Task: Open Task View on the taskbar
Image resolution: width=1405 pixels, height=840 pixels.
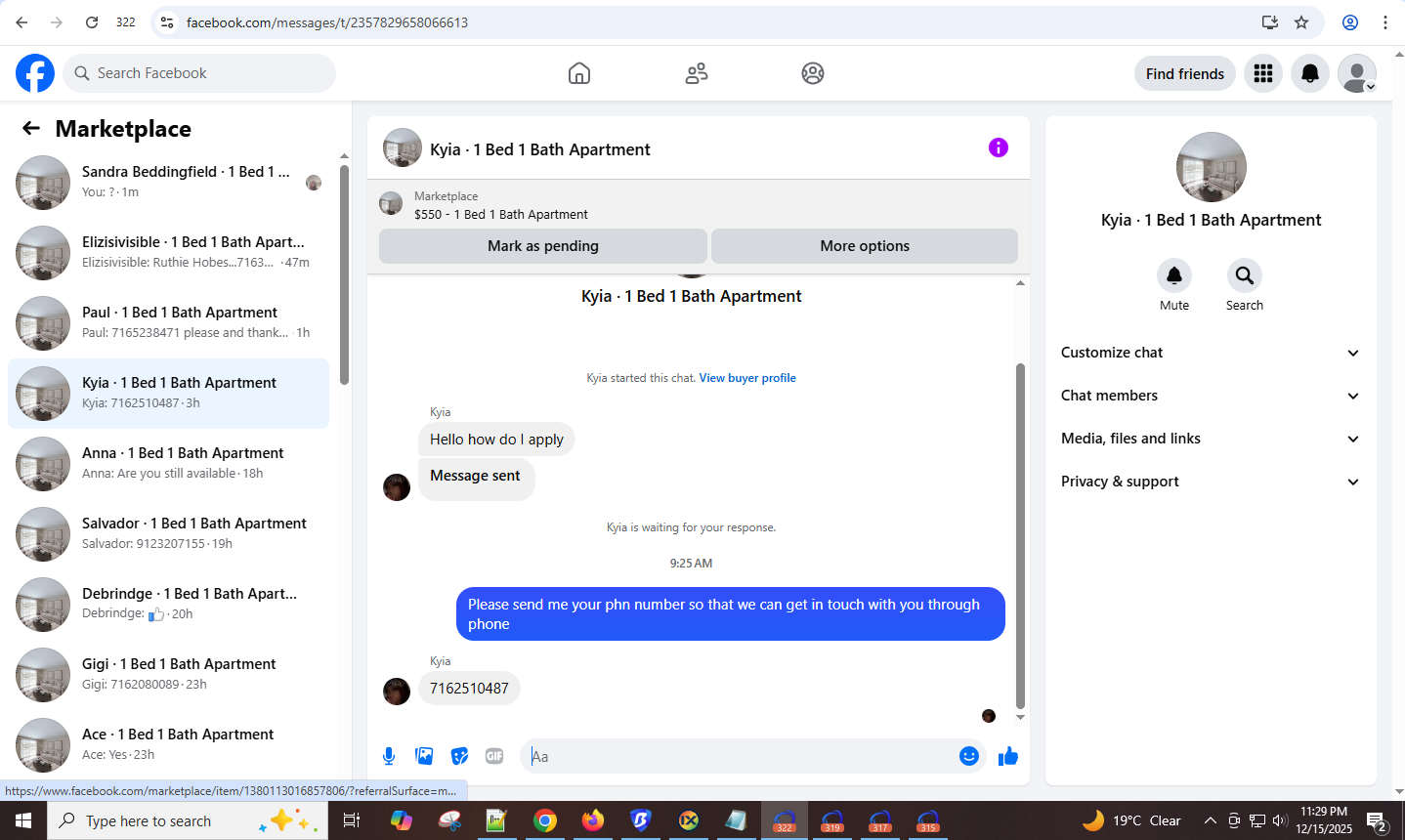Action: [x=351, y=820]
